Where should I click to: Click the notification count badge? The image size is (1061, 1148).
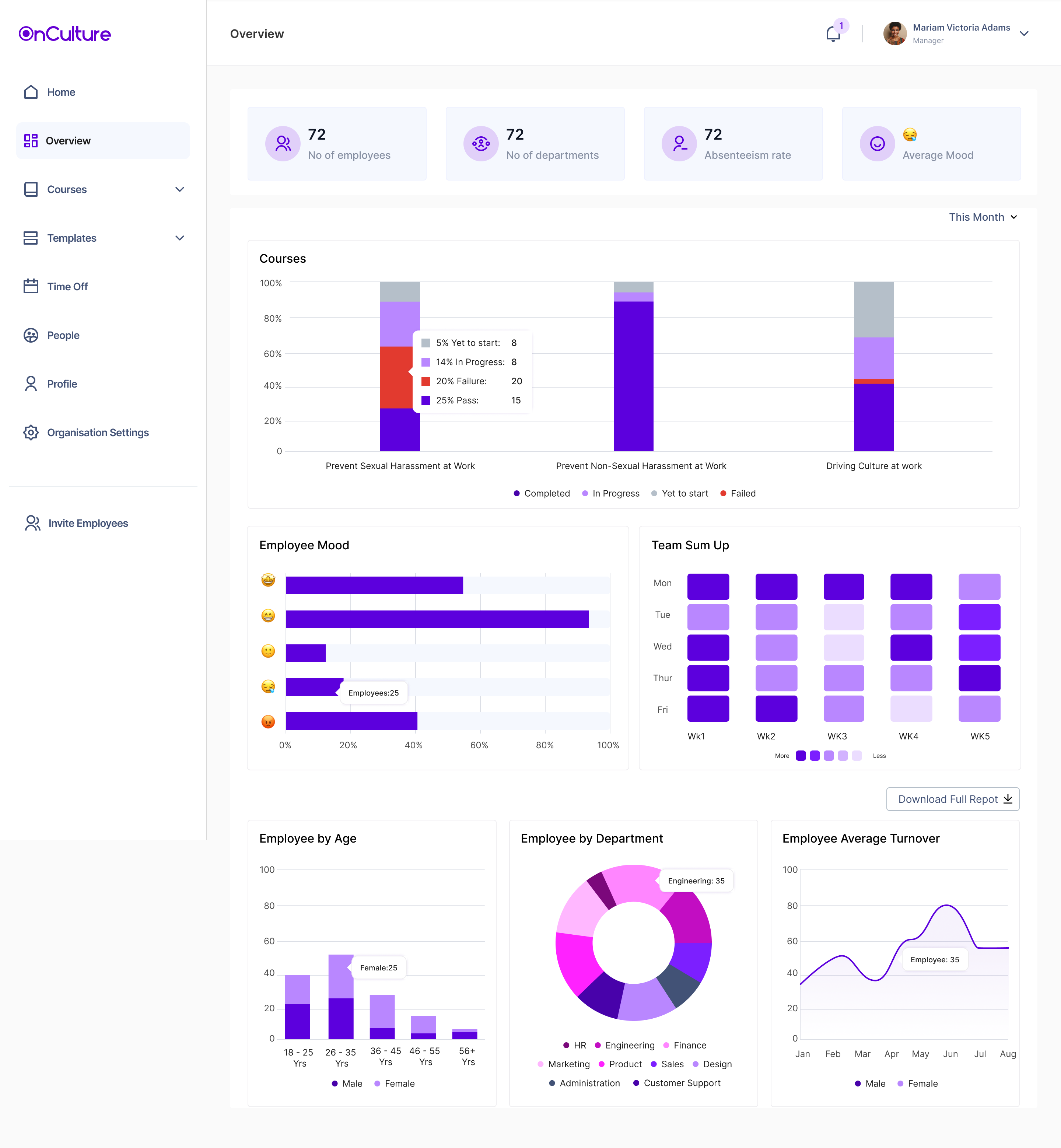841,25
